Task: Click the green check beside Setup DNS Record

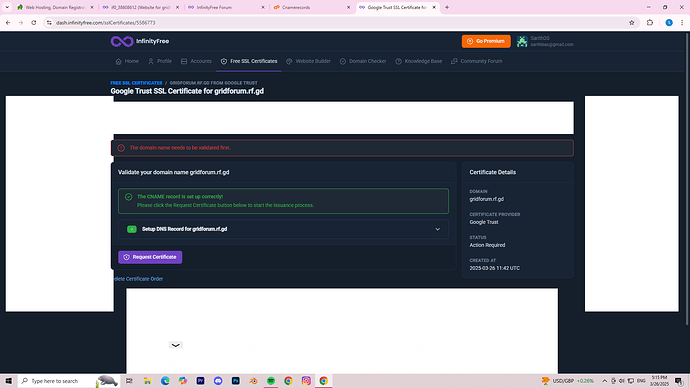Action: pyautogui.click(x=132, y=229)
